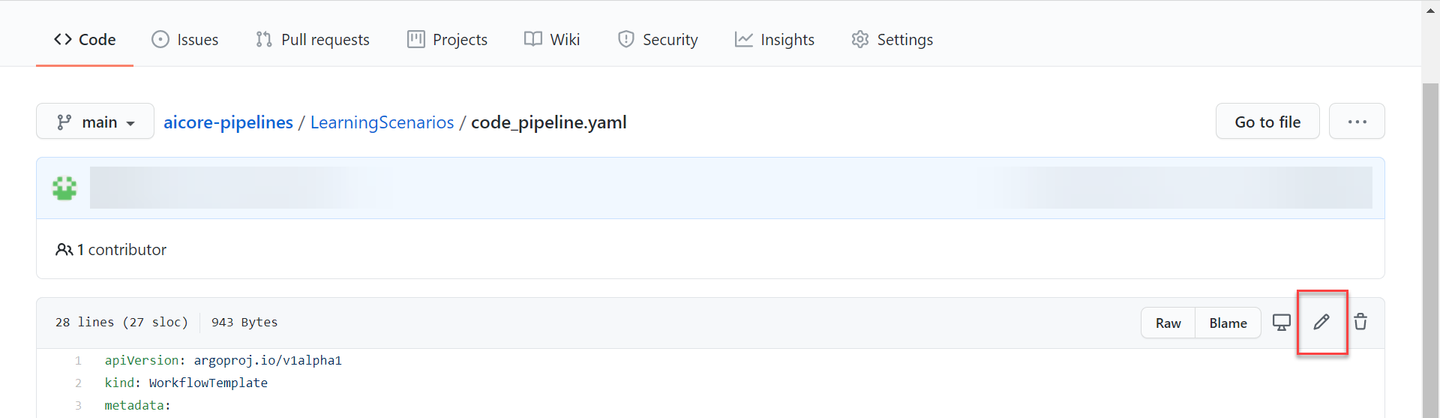Switch to the Issues tab
Viewport: 1440px width, 418px height.
(x=185, y=40)
